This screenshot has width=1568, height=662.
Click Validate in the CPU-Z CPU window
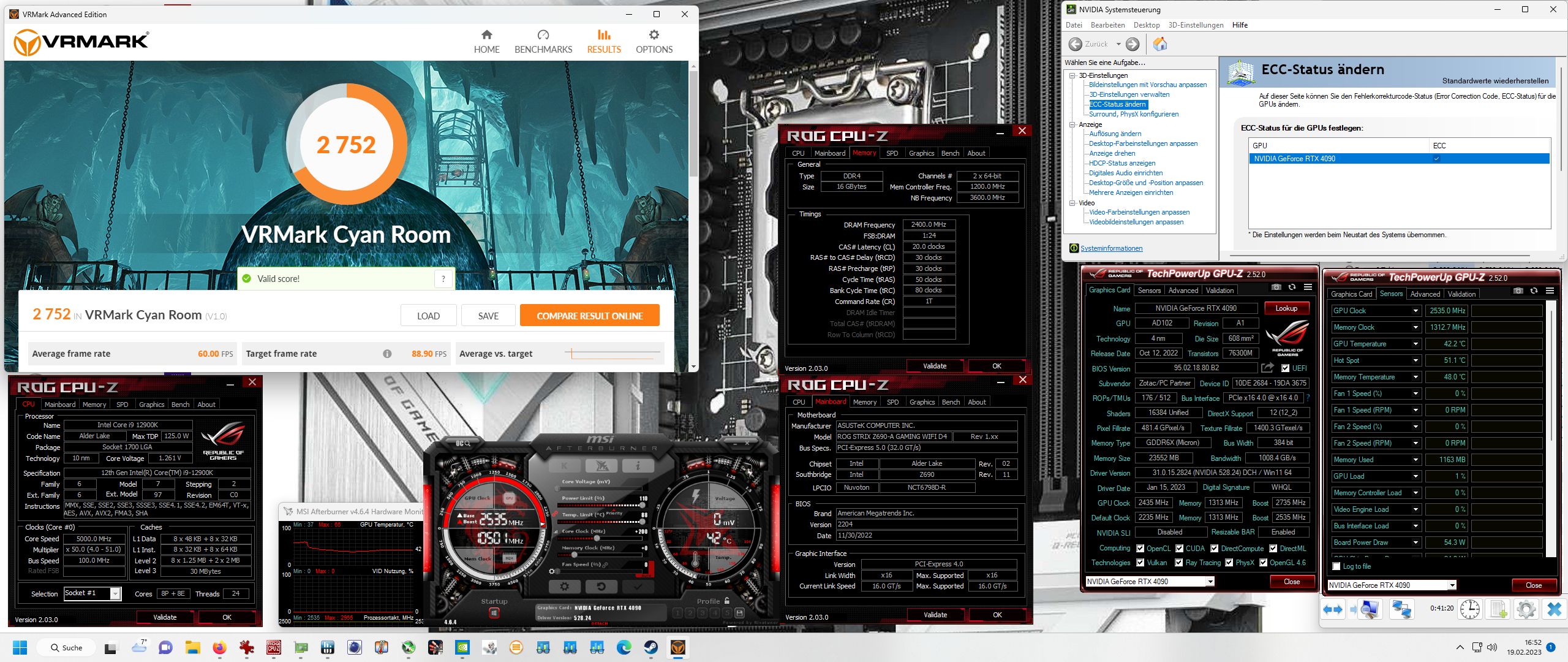[165, 617]
